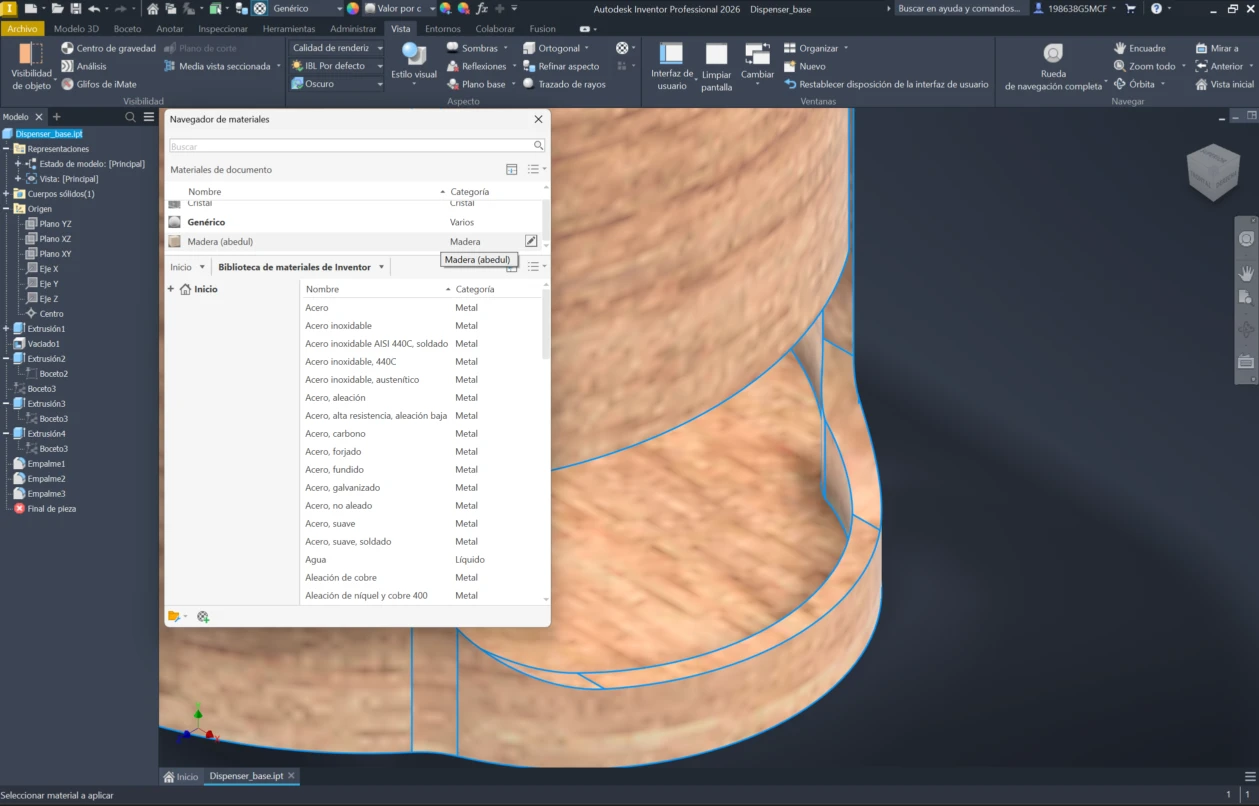Open the Archivo menu
Image resolution: width=1259 pixels, height=806 pixels.
[x=22, y=29]
